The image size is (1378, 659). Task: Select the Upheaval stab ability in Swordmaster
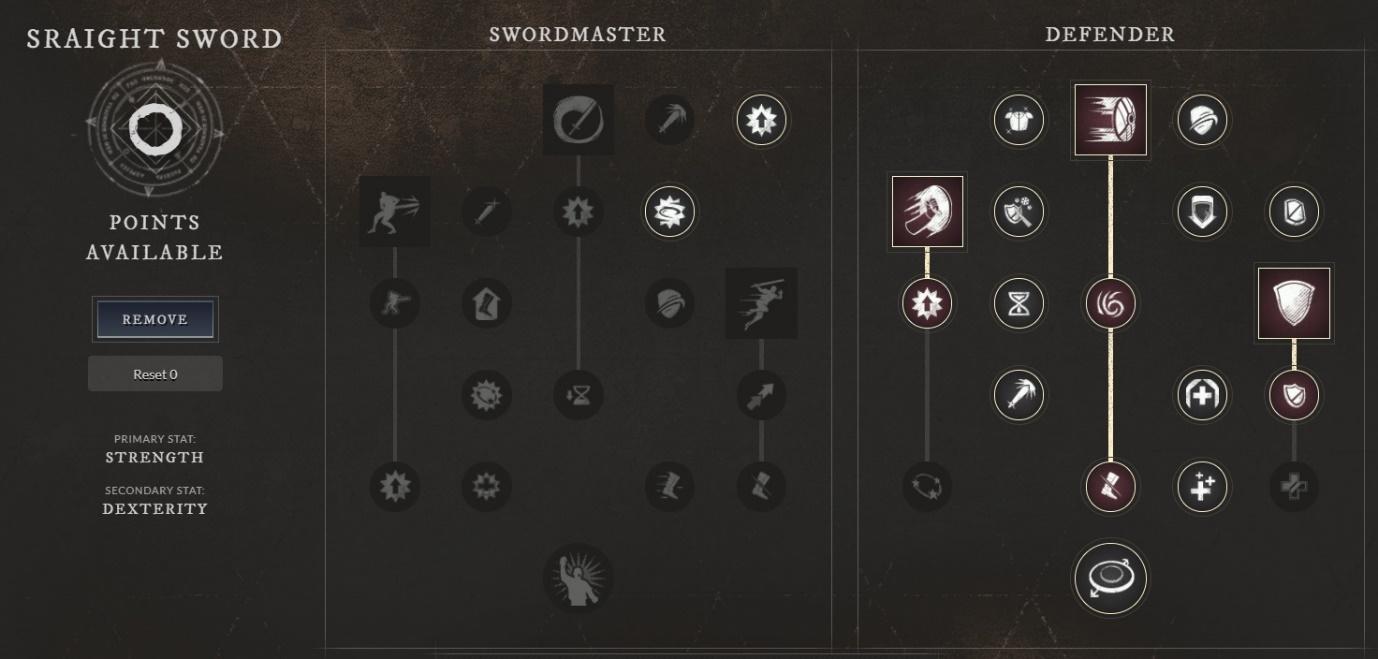394,212
